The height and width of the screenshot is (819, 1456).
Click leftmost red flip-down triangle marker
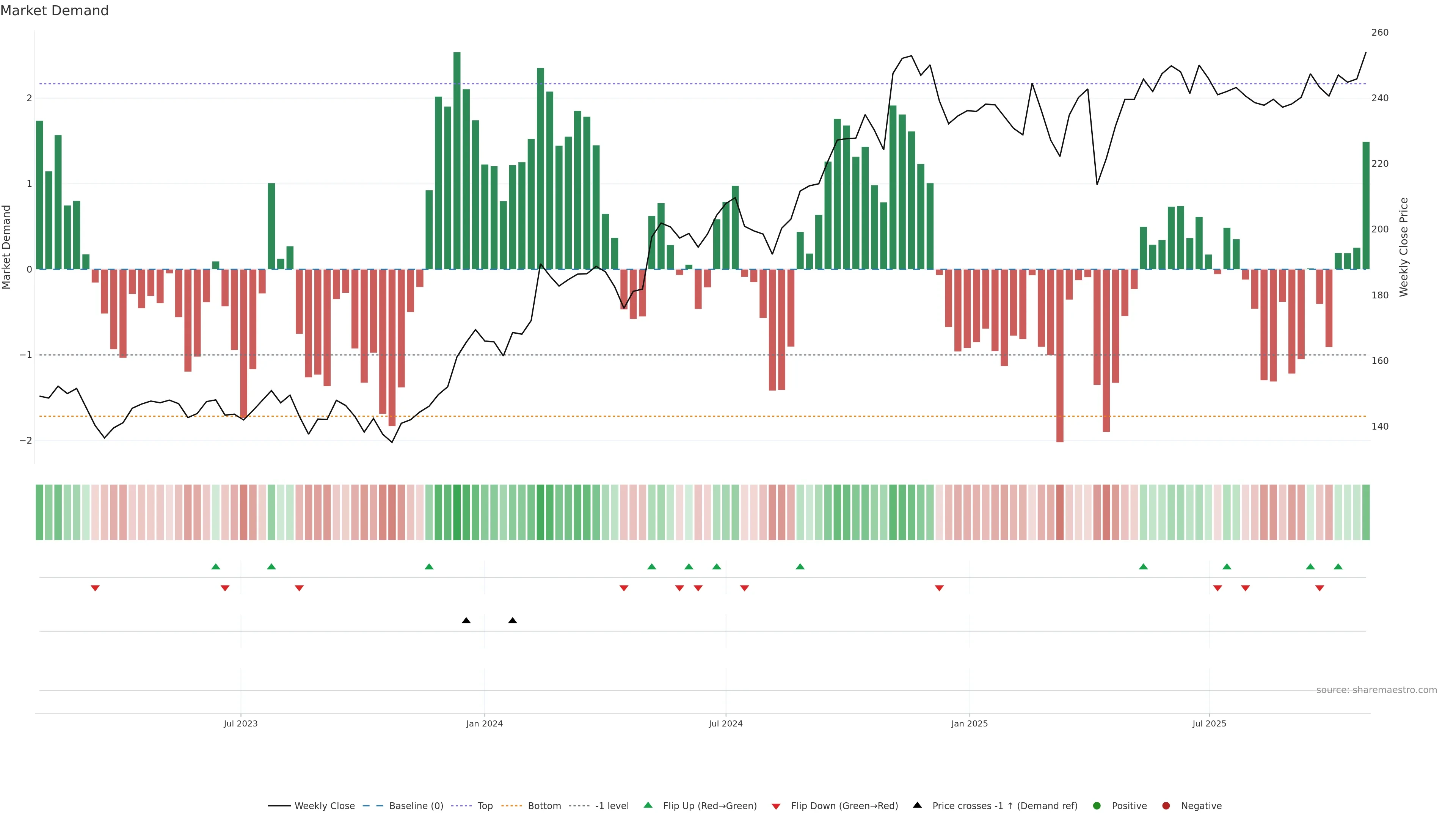tap(95, 588)
